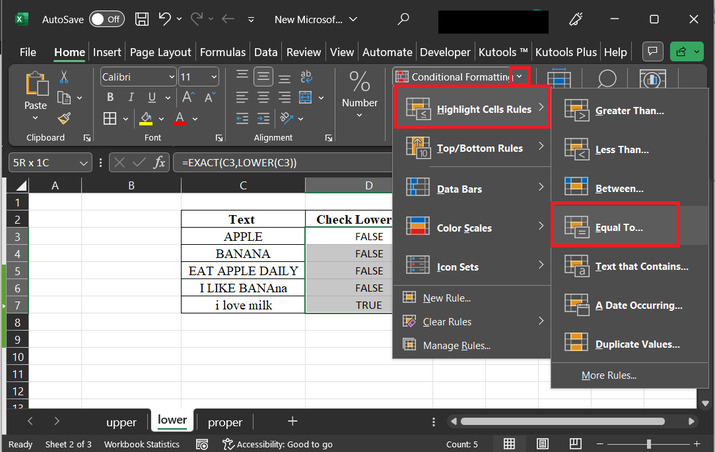Switch to the upper sheet tab
Image resolution: width=715 pixels, height=452 pixels.
[121, 422]
